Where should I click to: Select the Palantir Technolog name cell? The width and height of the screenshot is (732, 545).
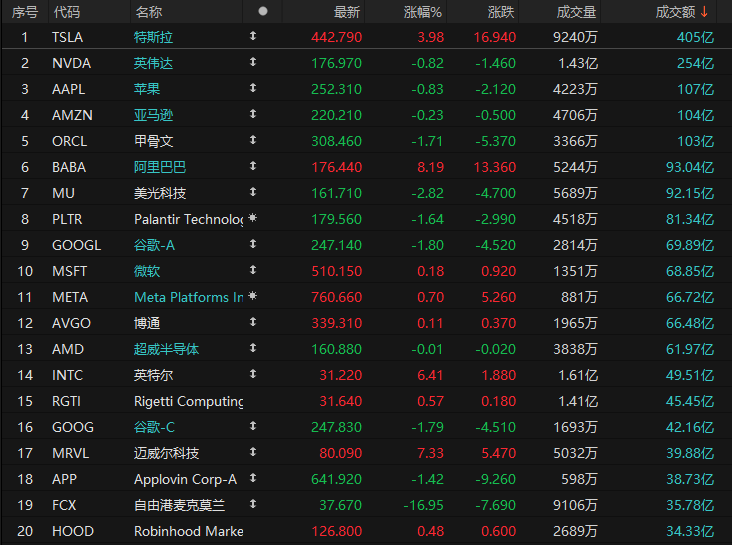click(x=189, y=219)
